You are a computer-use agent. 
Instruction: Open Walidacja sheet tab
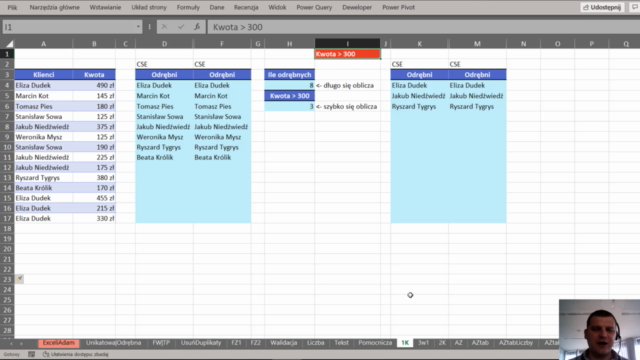click(x=284, y=343)
